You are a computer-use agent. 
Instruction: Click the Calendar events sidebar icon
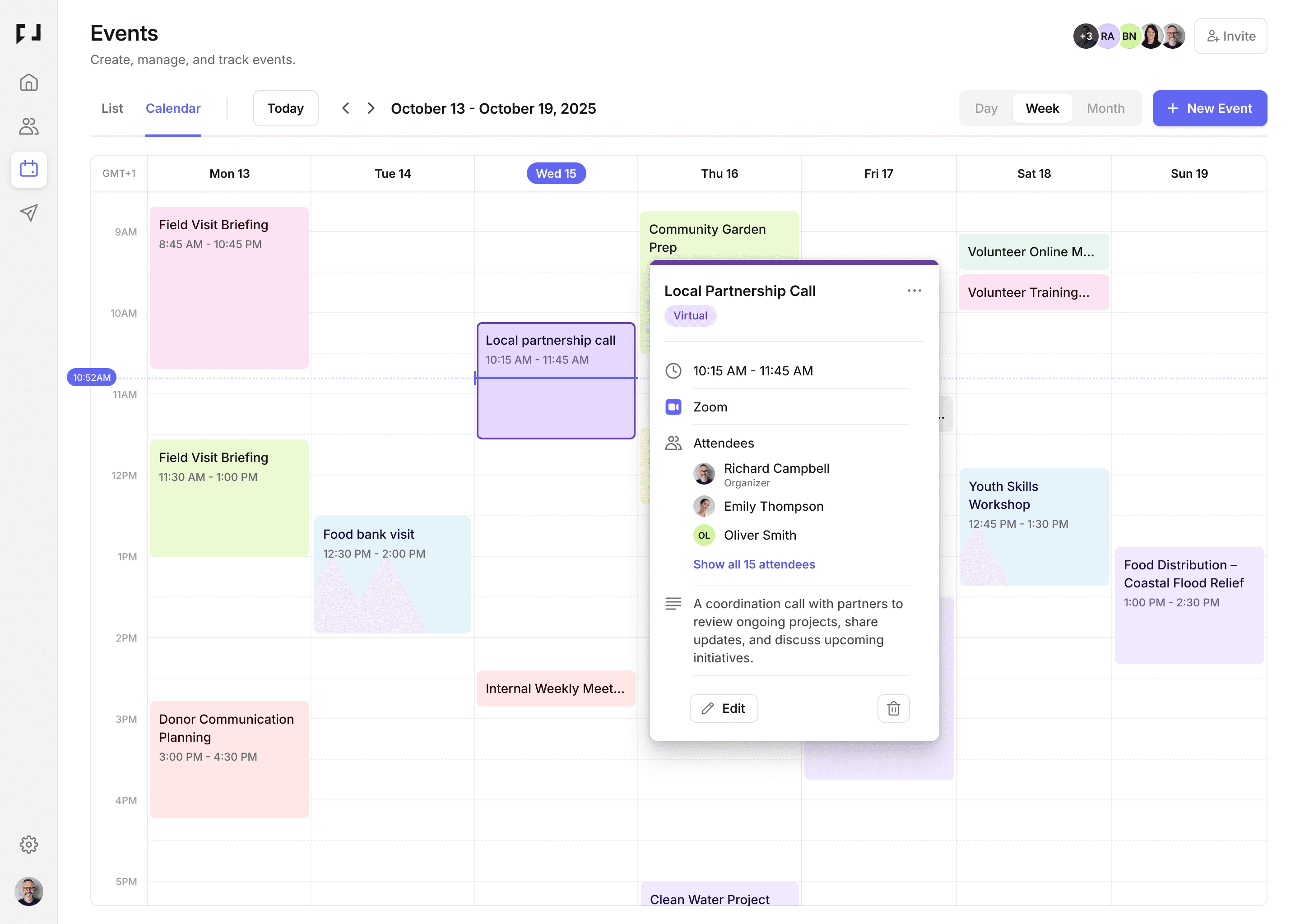[x=28, y=169]
